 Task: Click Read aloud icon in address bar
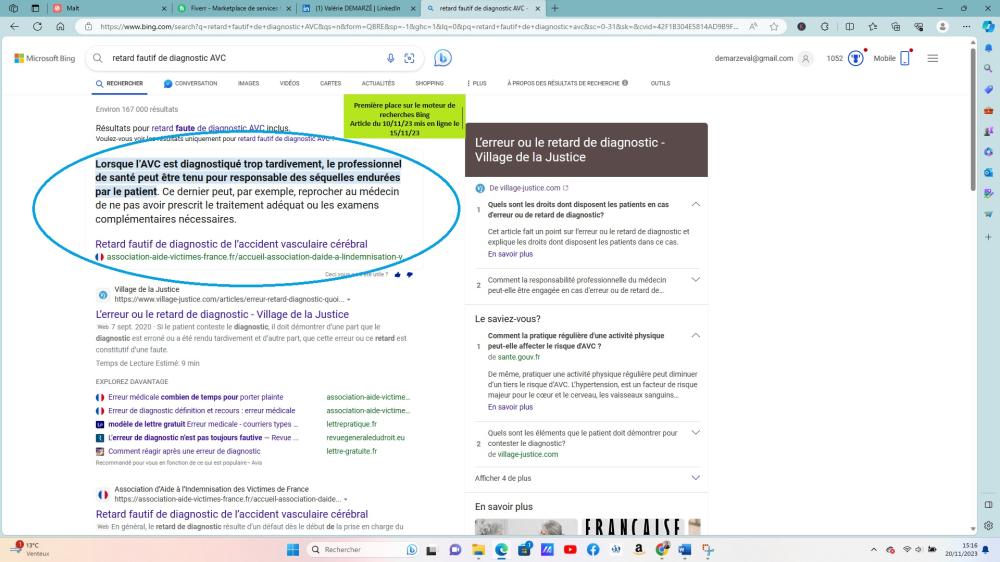click(753, 27)
